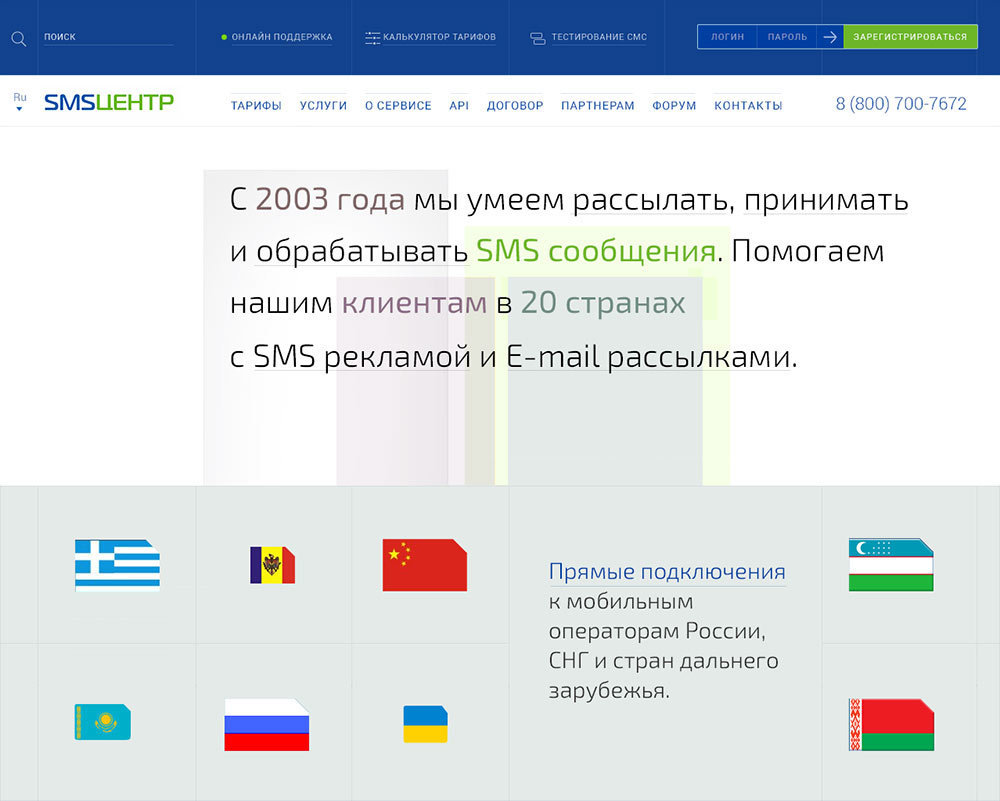Open the Ru language dropdown
Viewport: 1000px width, 801px height.
19,102
